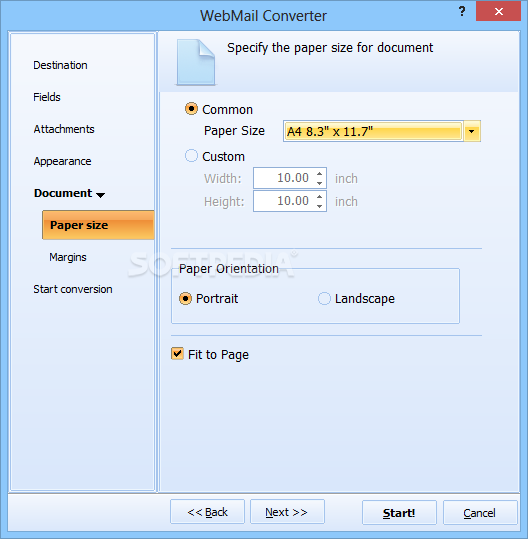Open the Paper Size dropdown arrow

[472, 131]
